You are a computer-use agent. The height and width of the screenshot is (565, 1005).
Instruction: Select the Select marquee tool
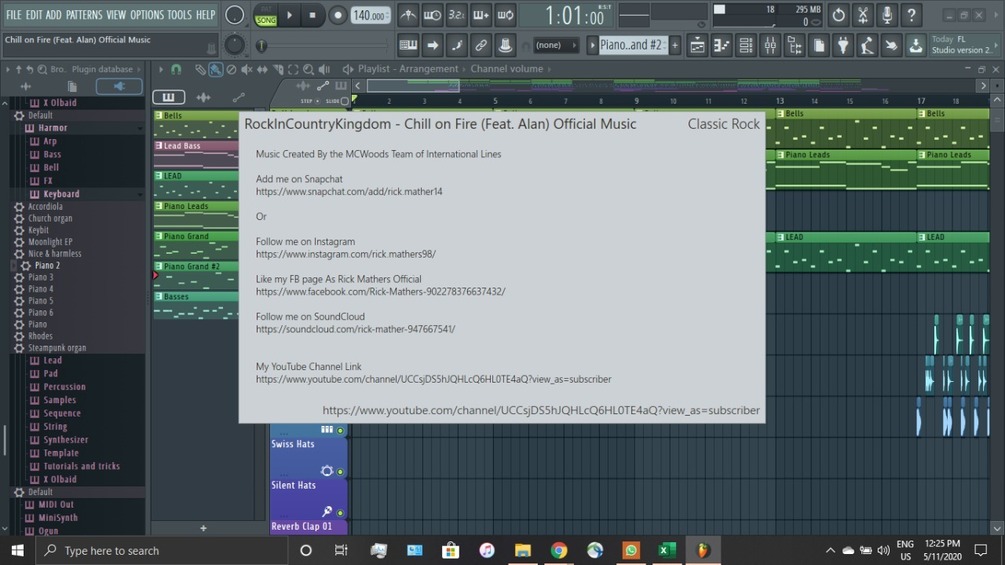click(293, 69)
